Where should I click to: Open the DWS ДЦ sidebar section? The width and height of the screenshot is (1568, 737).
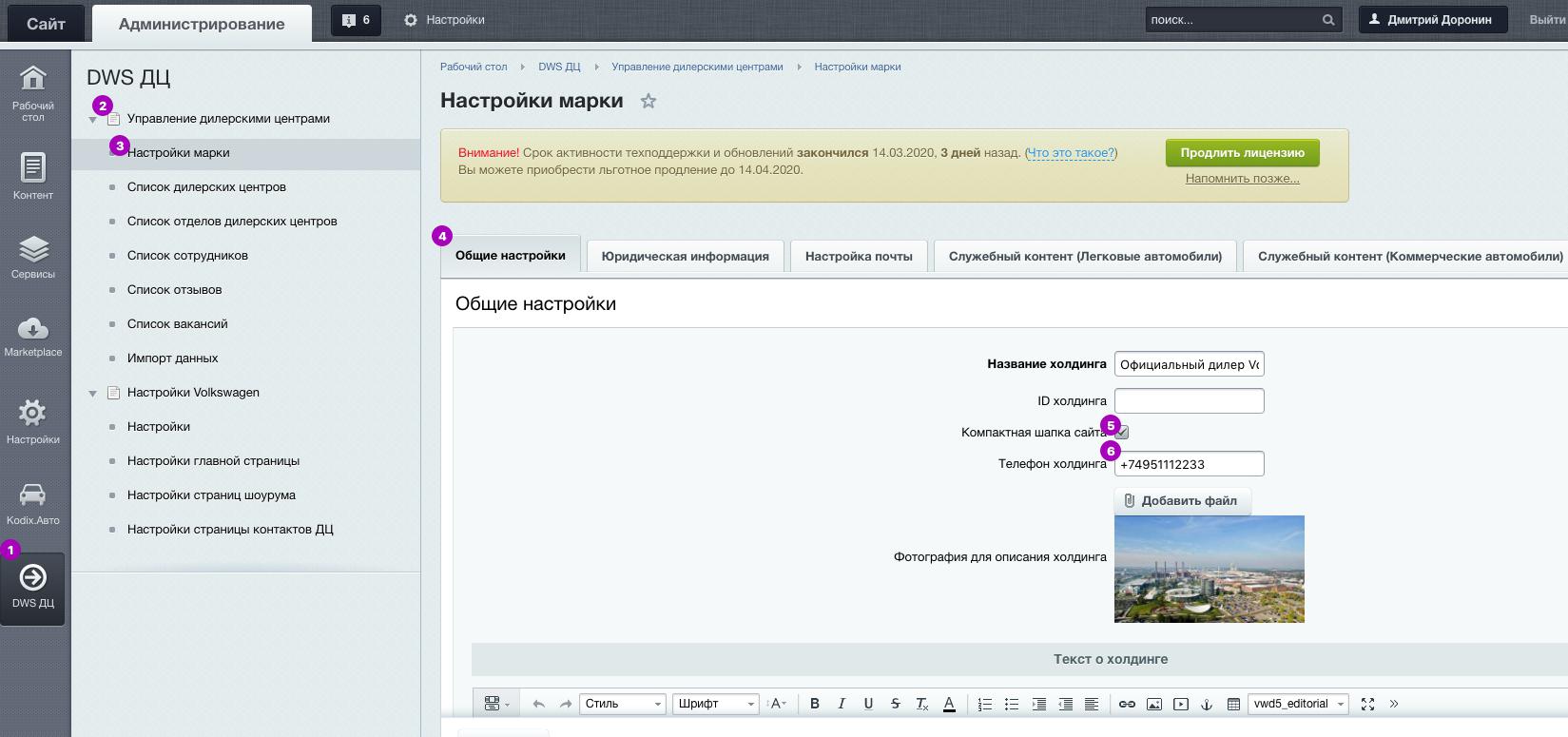click(33, 588)
